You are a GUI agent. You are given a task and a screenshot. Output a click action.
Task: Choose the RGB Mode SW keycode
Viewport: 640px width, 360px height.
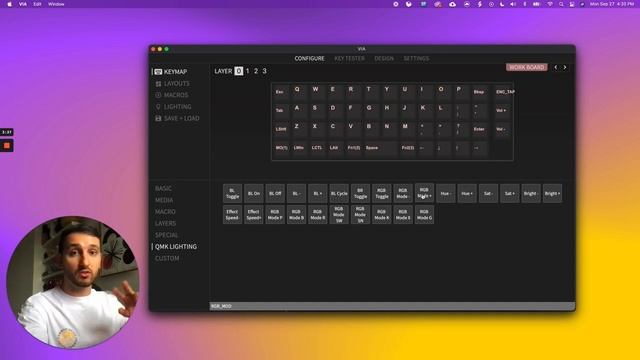(339, 215)
